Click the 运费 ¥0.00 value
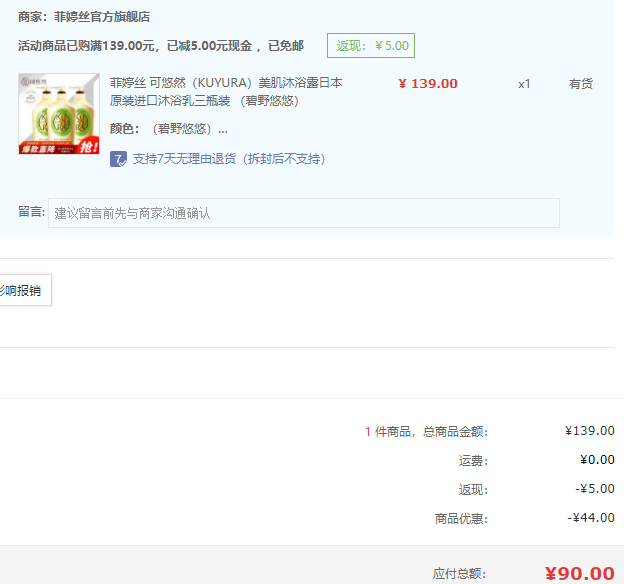Screen dimensions: 624x584 597,460
